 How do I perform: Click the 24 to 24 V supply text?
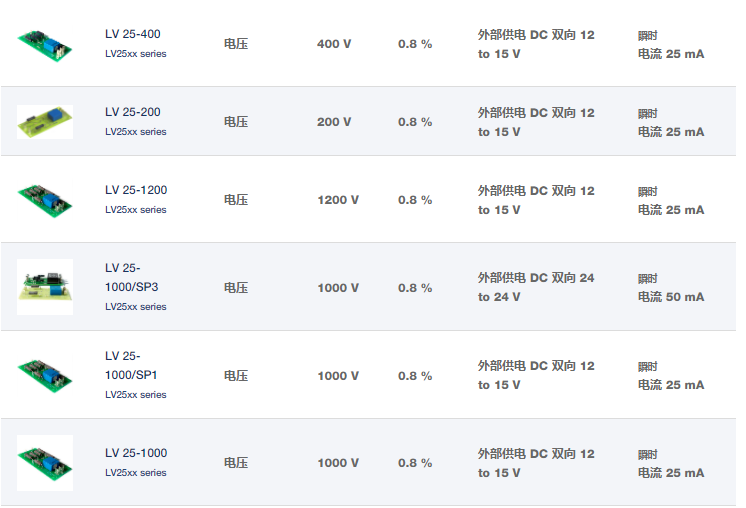pyautogui.click(x=536, y=287)
